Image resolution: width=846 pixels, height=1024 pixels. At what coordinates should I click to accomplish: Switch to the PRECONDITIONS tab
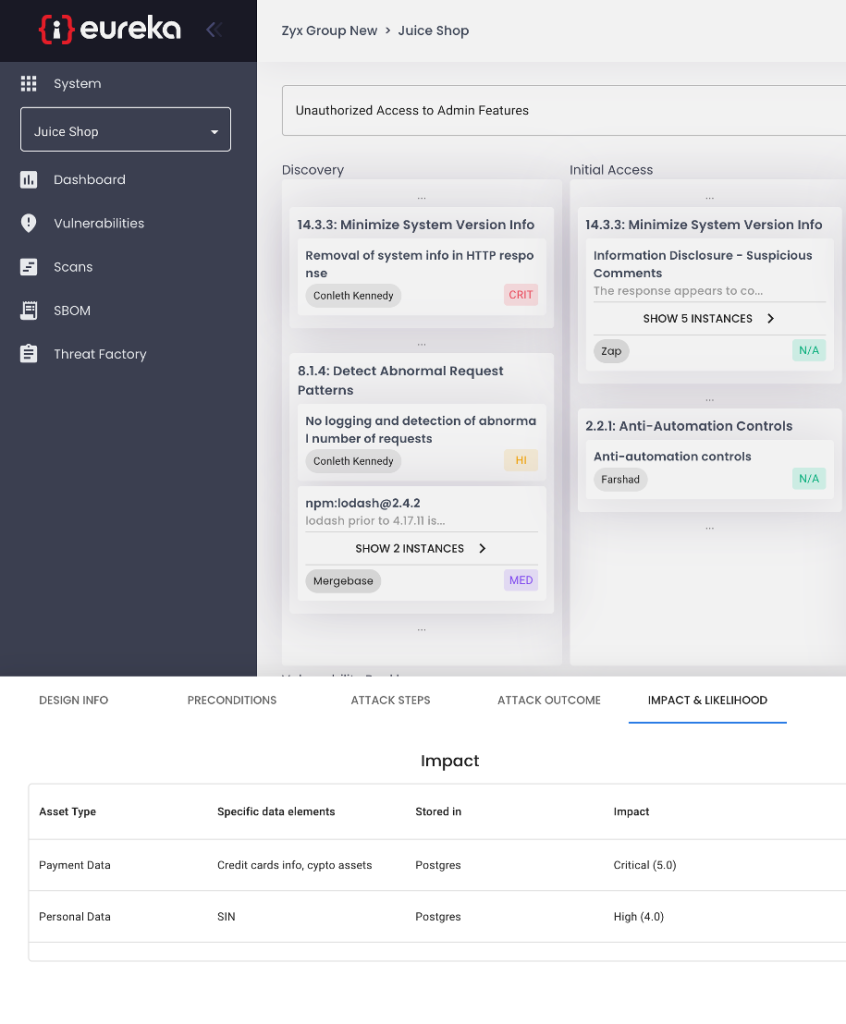(232, 700)
